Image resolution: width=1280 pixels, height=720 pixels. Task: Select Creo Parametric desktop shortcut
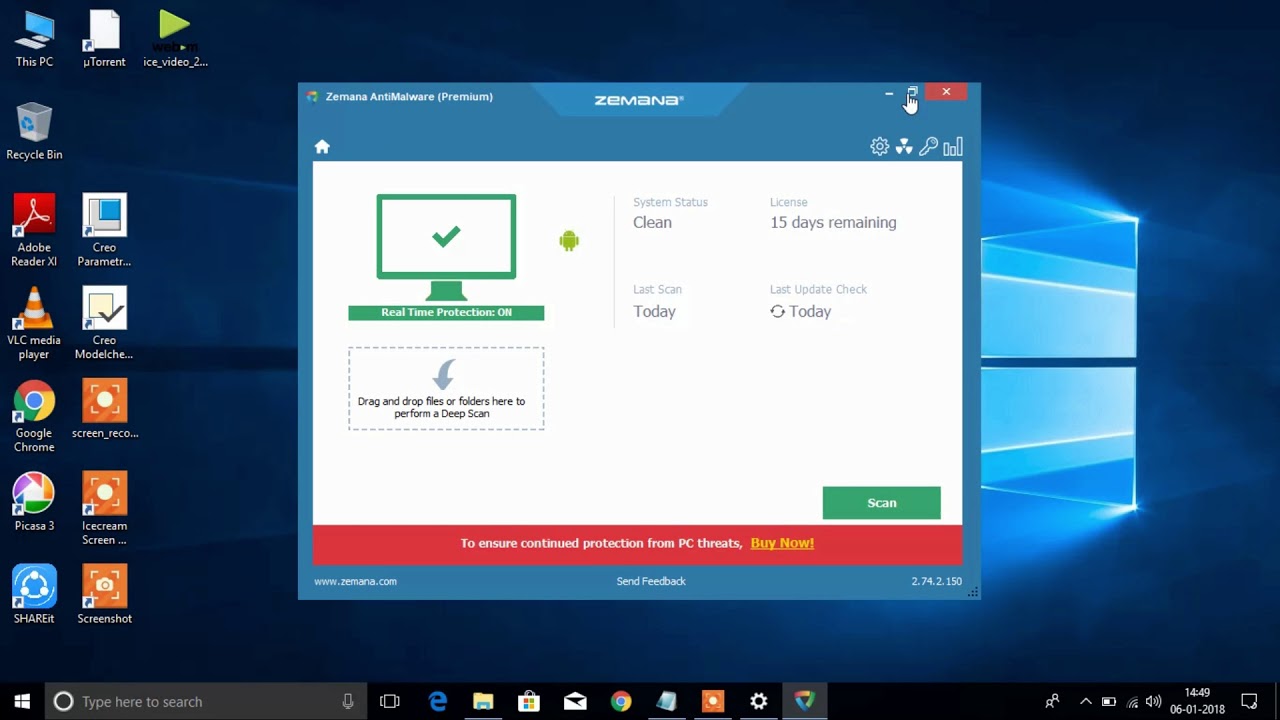[x=104, y=231]
